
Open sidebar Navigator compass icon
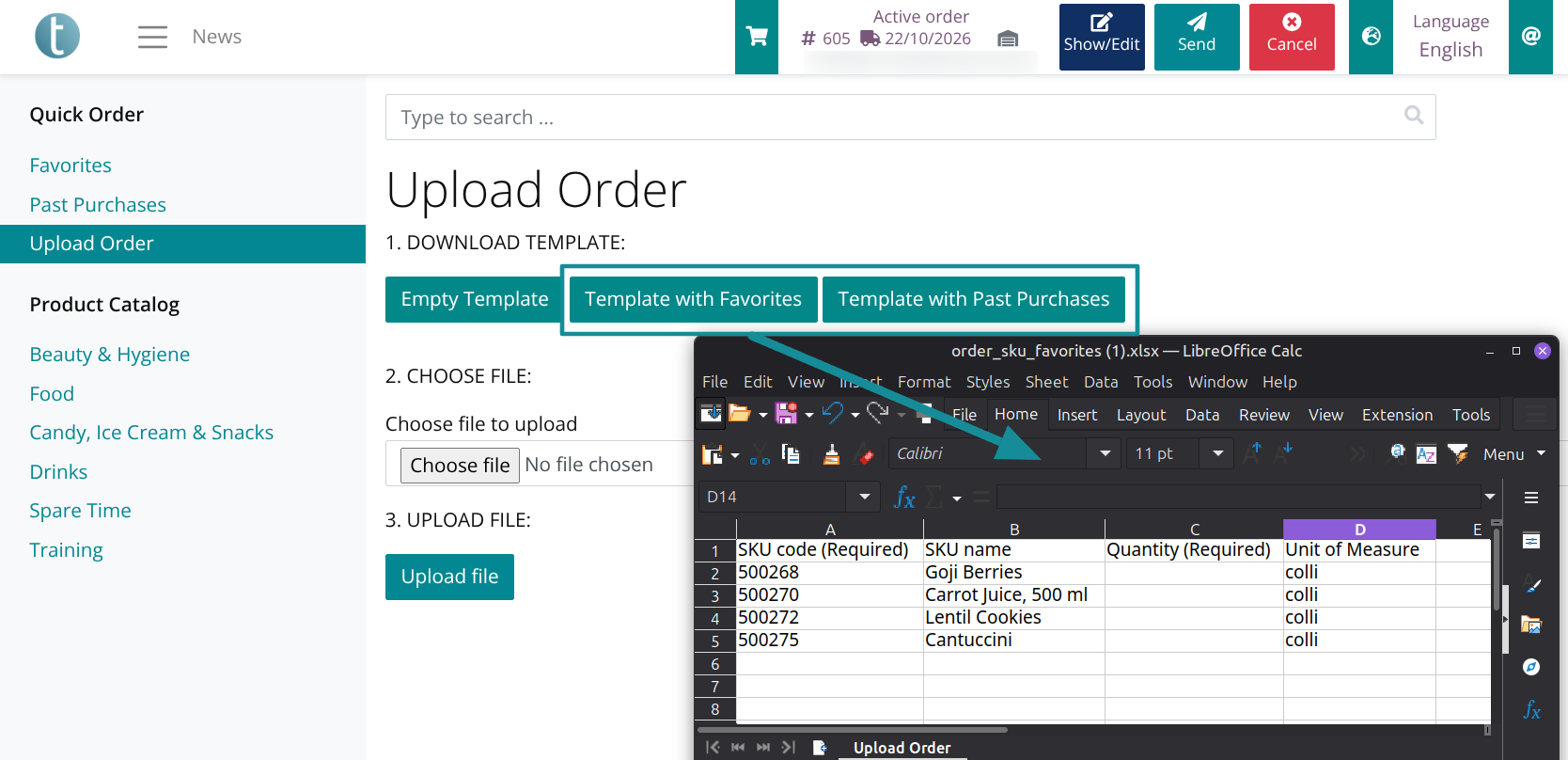coord(1531,667)
